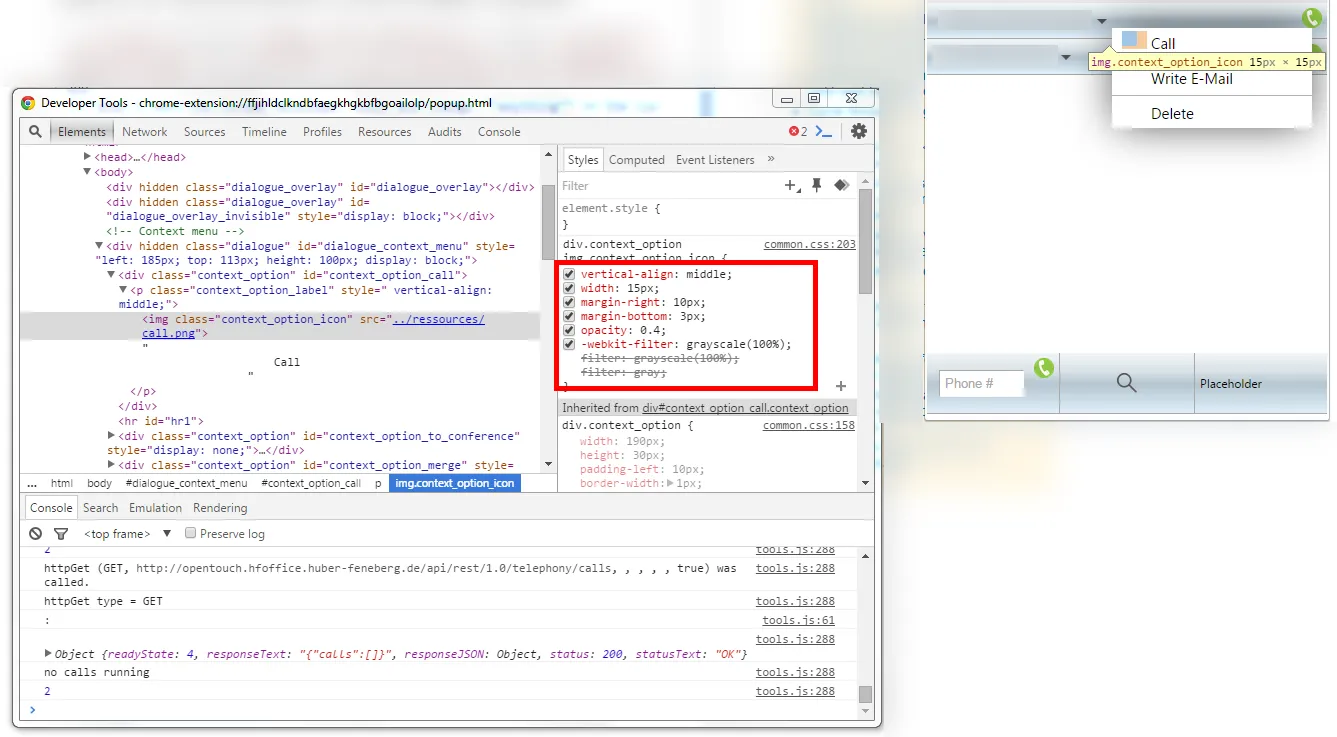Open the Audits panel tab
This screenshot has width=1337, height=737.
click(445, 132)
